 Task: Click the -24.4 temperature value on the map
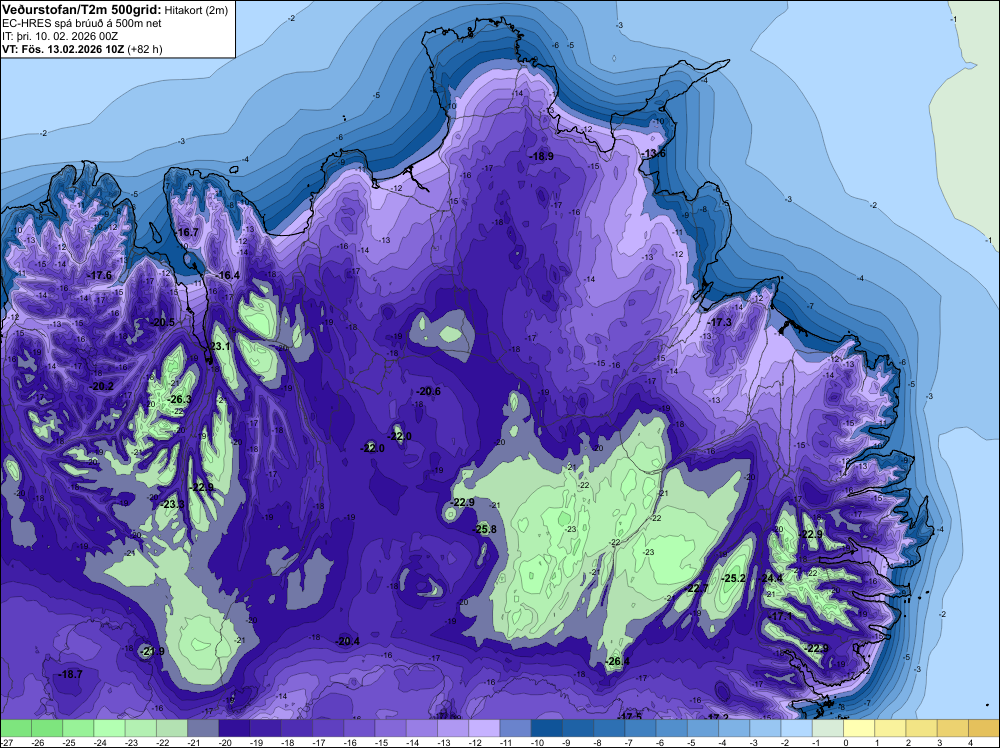click(x=771, y=578)
